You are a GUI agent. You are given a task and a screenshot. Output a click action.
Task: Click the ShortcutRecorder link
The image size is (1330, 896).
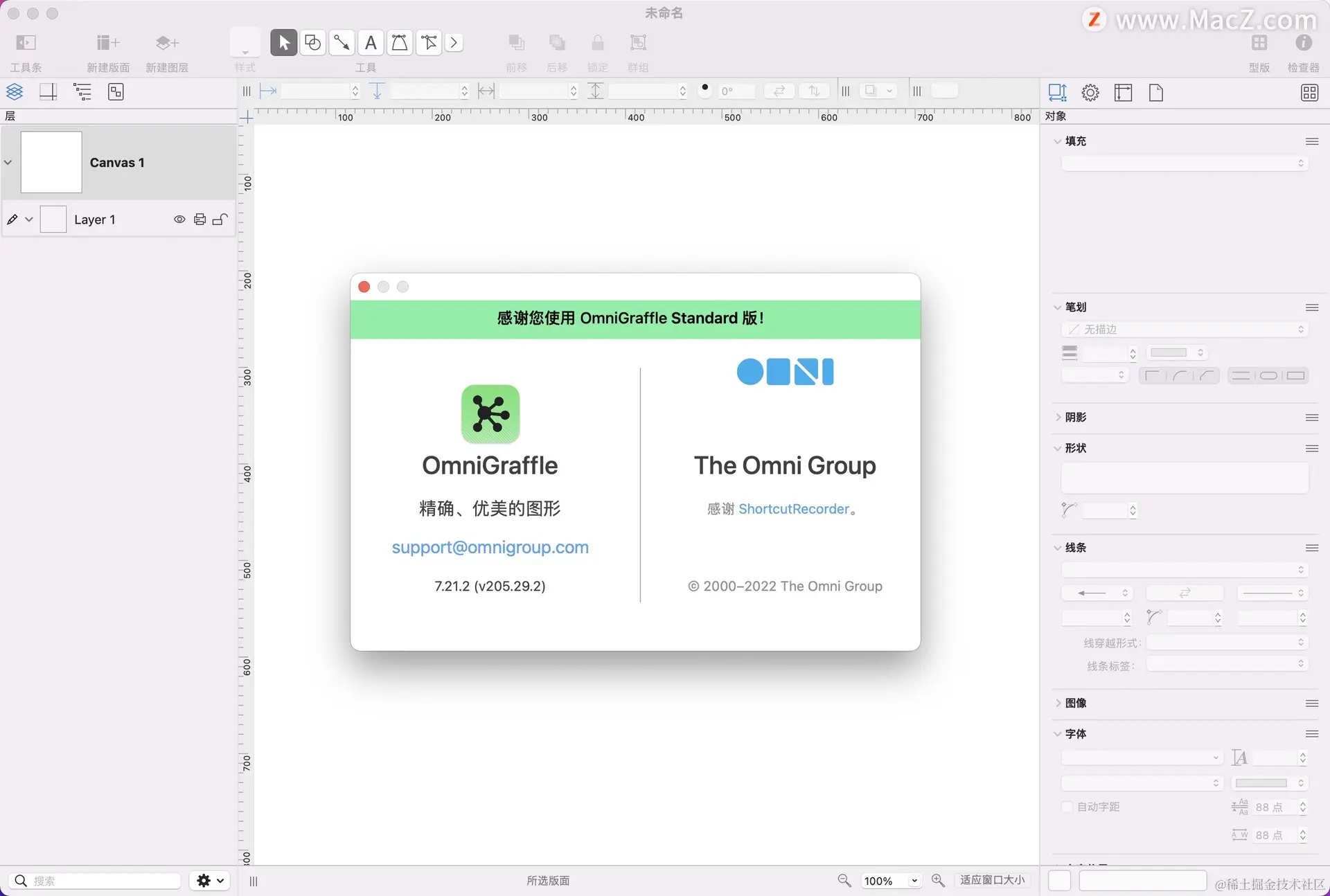(x=793, y=510)
